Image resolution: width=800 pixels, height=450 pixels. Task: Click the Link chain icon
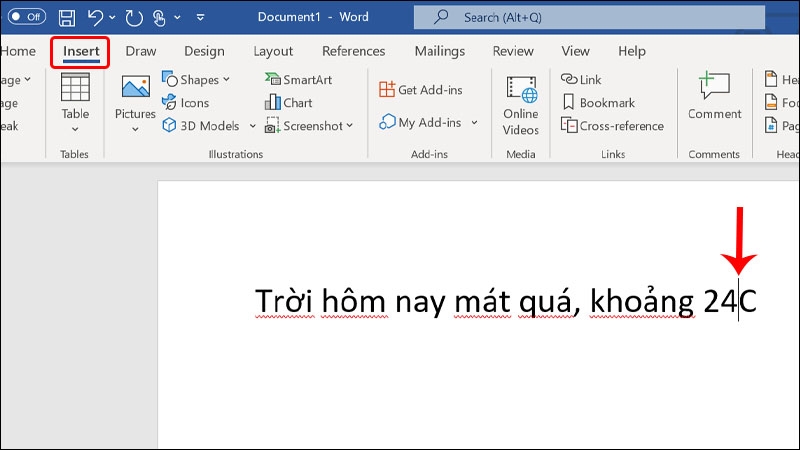(x=569, y=79)
